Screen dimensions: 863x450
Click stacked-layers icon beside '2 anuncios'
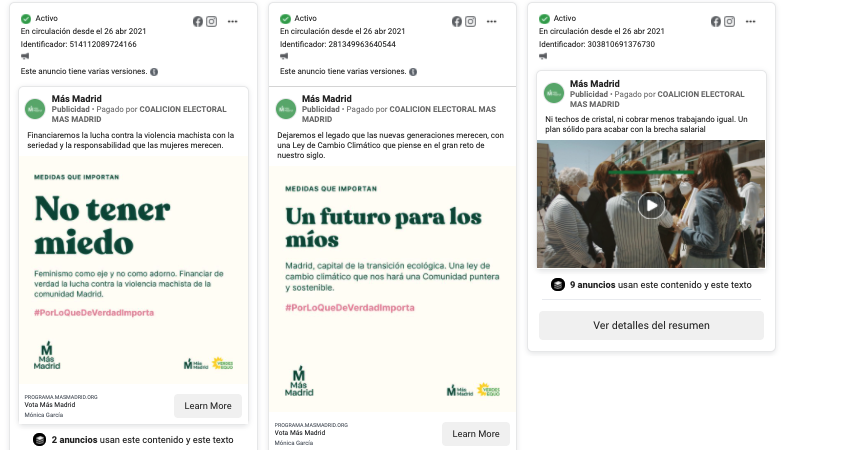pyautogui.click(x=39, y=440)
